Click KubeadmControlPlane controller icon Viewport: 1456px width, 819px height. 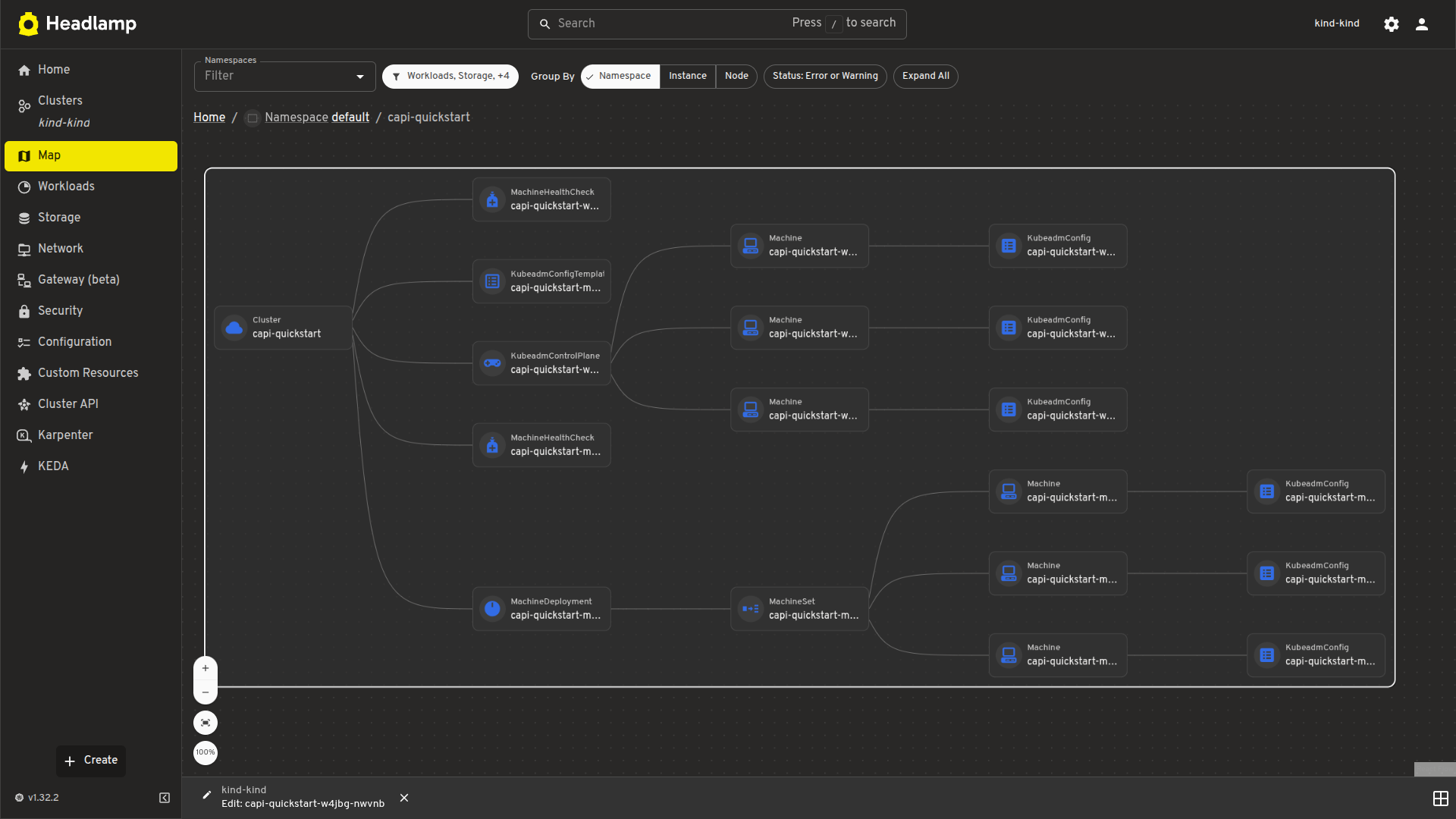pos(492,363)
